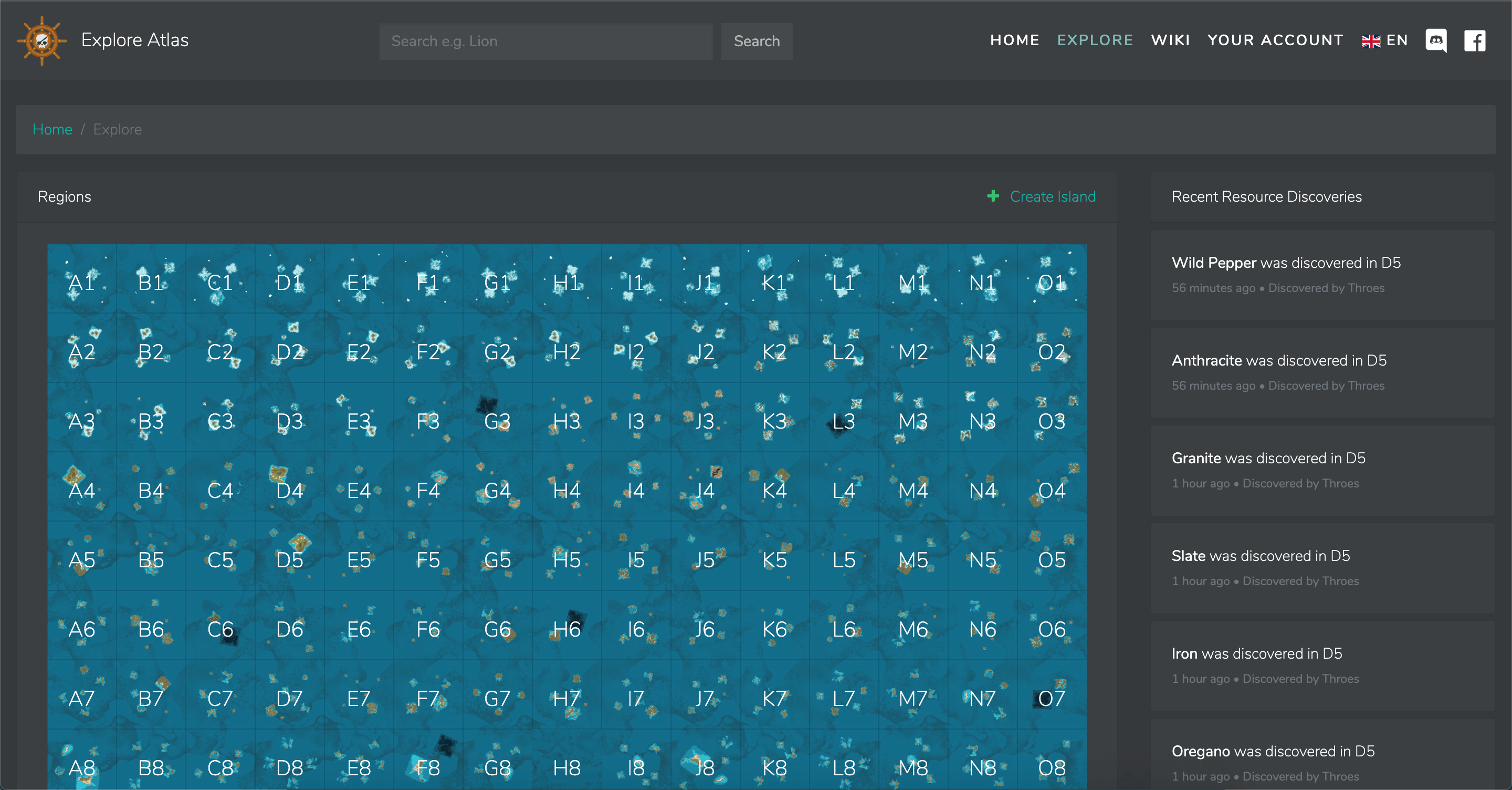Go to the HOME menu item
Image resolution: width=1512 pixels, height=790 pixels.
(1014, 40)
